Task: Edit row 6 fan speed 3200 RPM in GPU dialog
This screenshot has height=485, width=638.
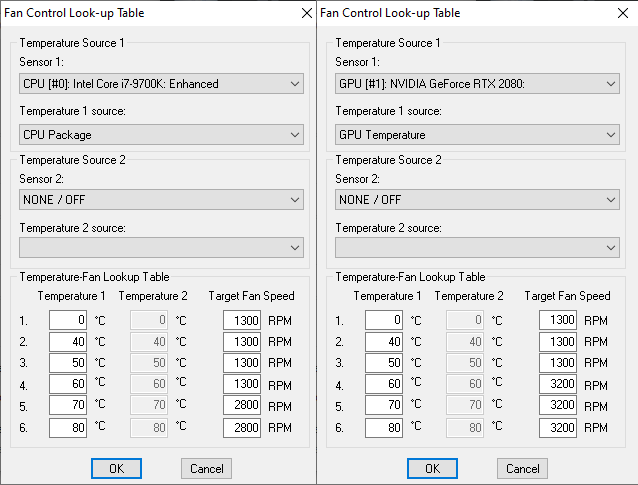Action: 558,427
